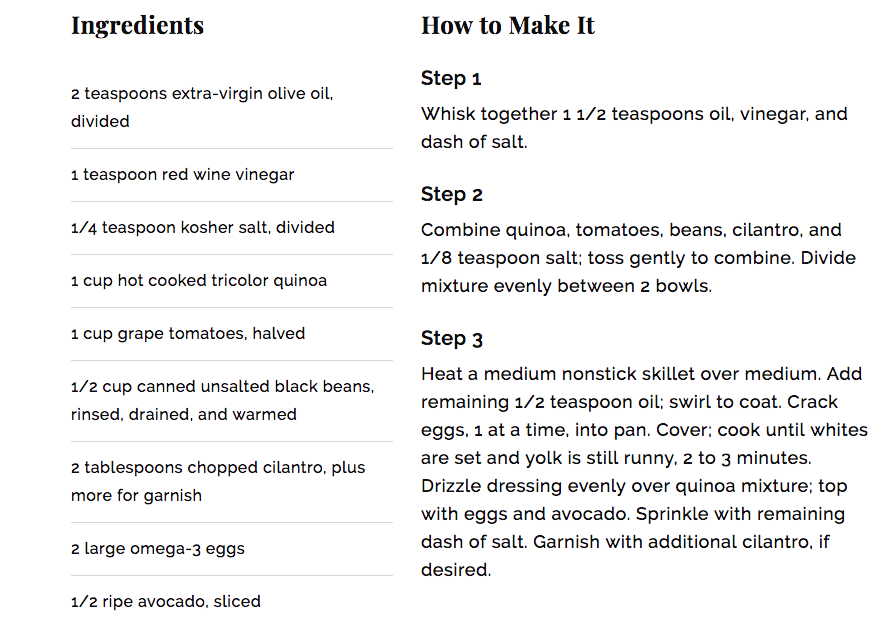
Task: Click the 'Drizzle dressing evenly' sentence
Action: point(634,500)
